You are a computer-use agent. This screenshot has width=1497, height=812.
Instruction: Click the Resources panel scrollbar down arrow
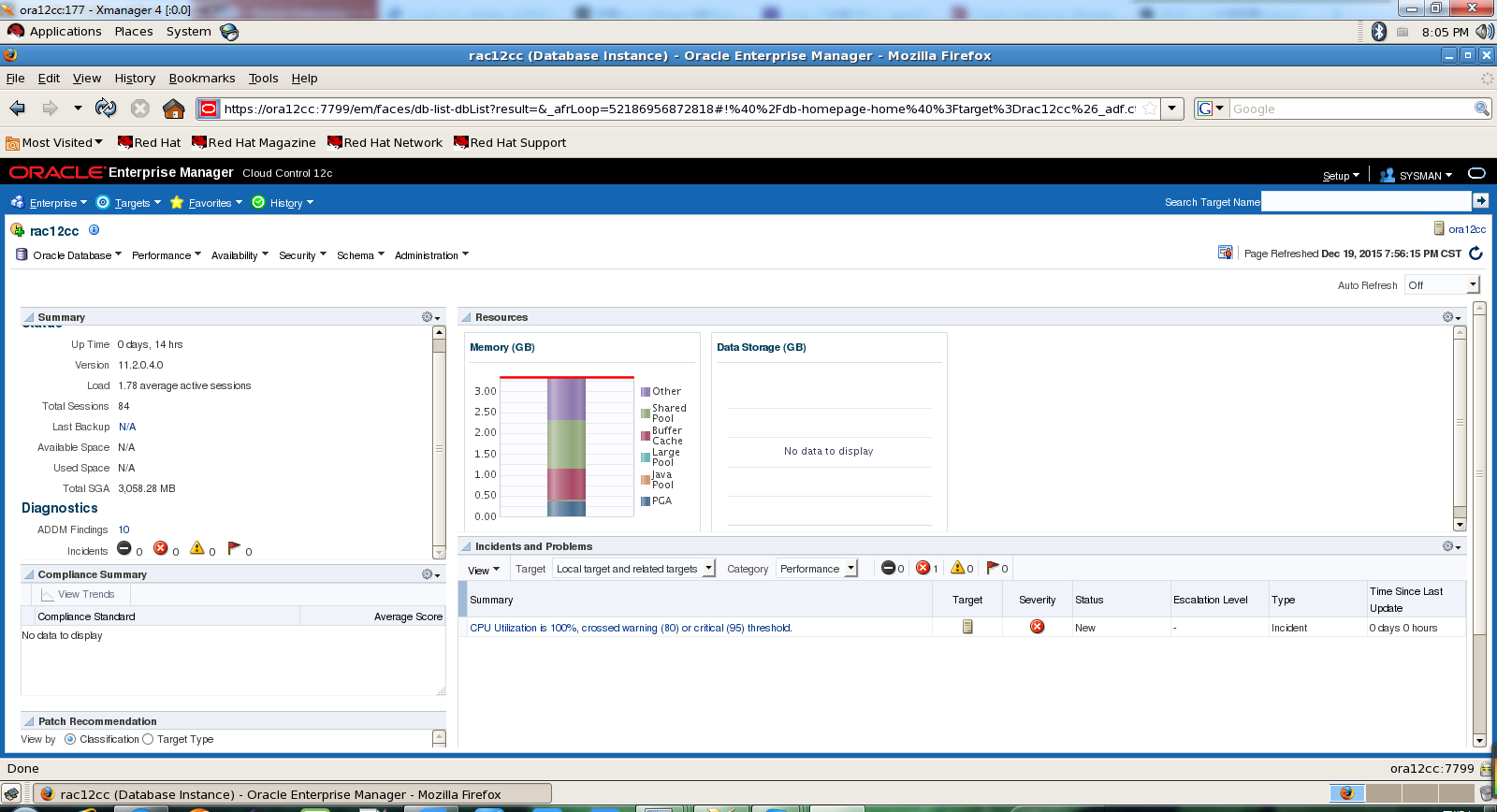[x=1460, y=525]
